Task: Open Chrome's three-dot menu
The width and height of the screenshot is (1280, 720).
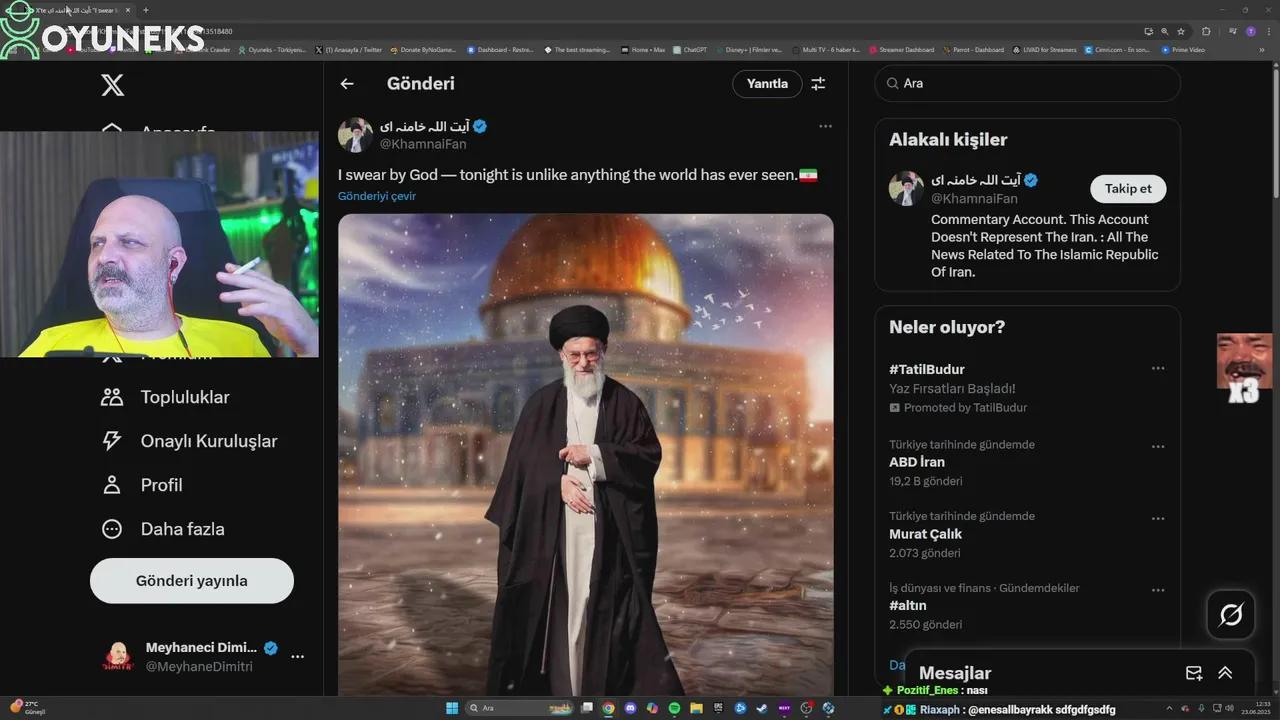Action: pyautogui.click(x=1269, y=31)
